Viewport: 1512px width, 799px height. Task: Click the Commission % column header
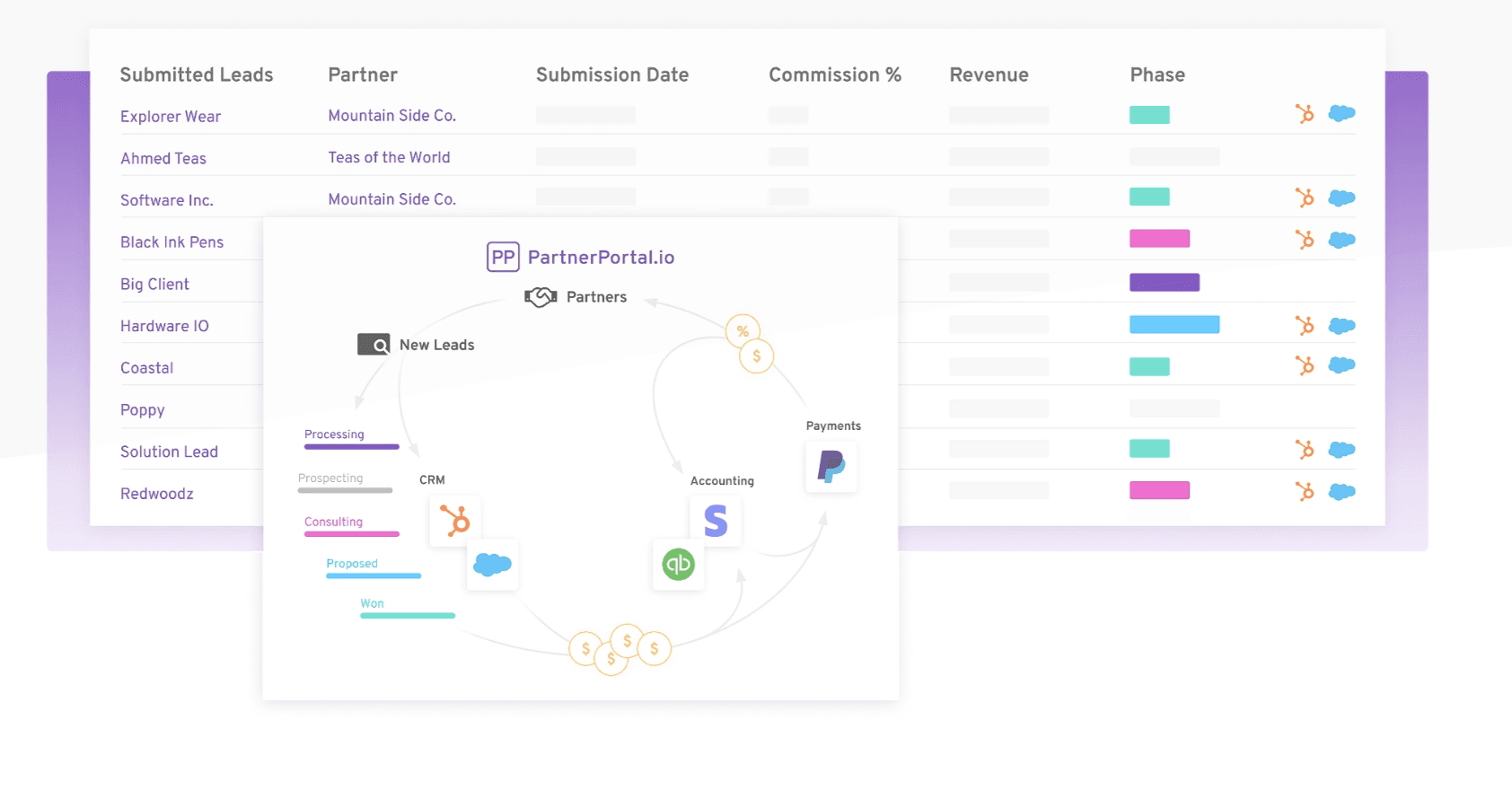tap(835, 75)
